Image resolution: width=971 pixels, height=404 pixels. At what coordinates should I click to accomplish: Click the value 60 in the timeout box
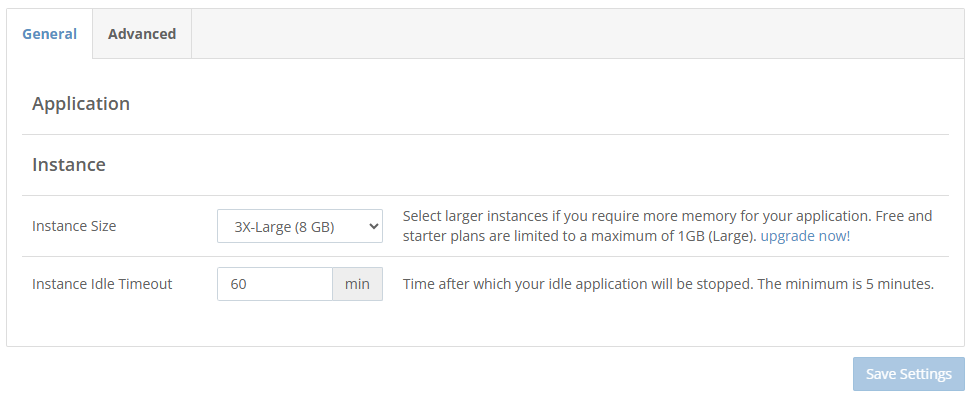[238, 284]
